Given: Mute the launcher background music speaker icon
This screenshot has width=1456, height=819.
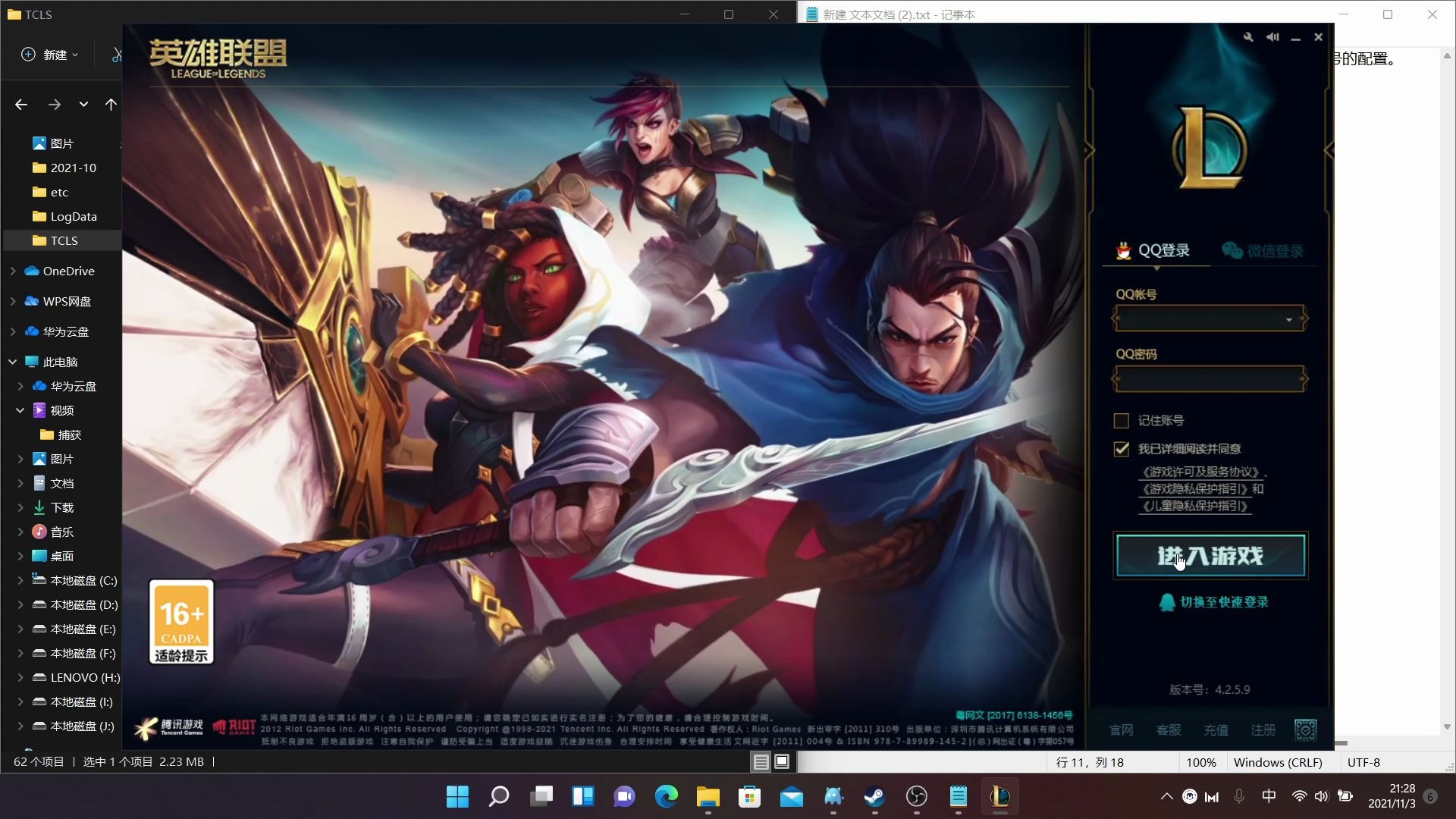Looking at the screenshot, I should click(x=1273, y=36).
